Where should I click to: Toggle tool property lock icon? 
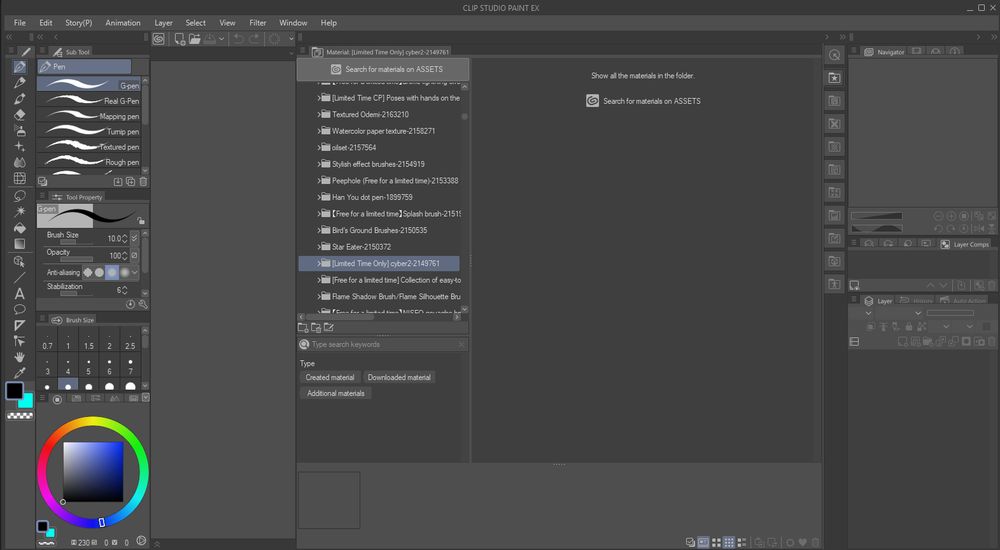click(x=141, y=221)
